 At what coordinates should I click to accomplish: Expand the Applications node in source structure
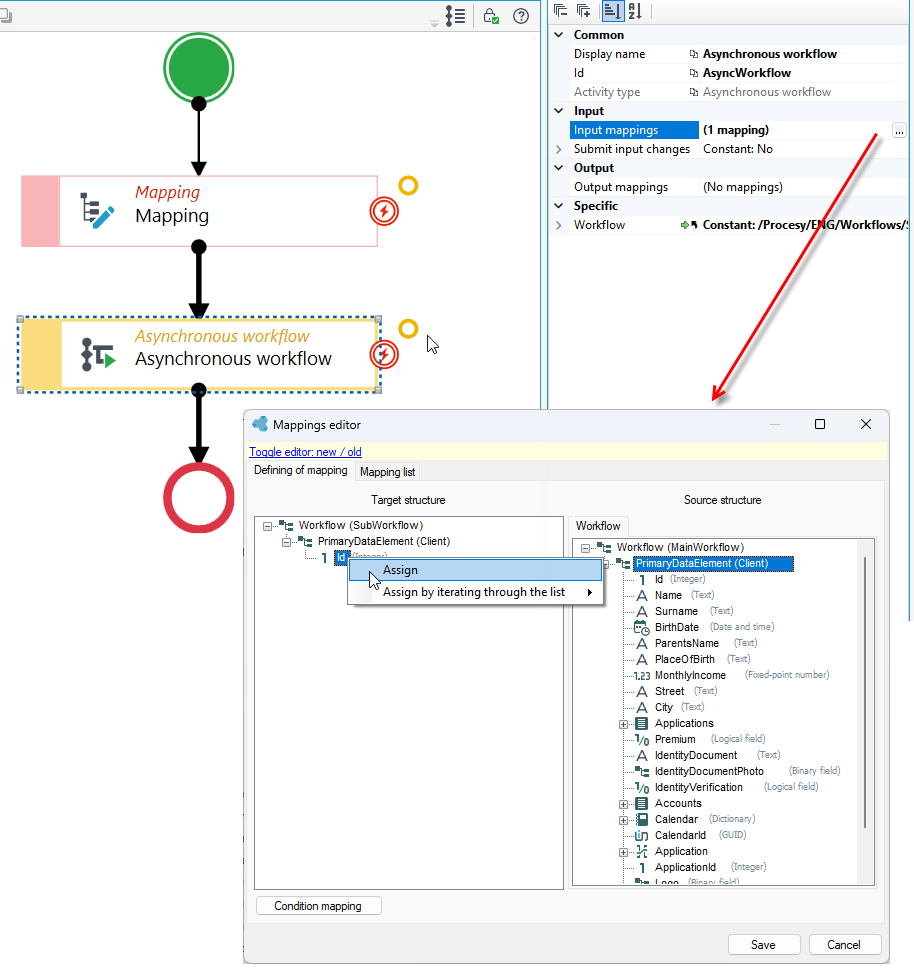[624, 724]
